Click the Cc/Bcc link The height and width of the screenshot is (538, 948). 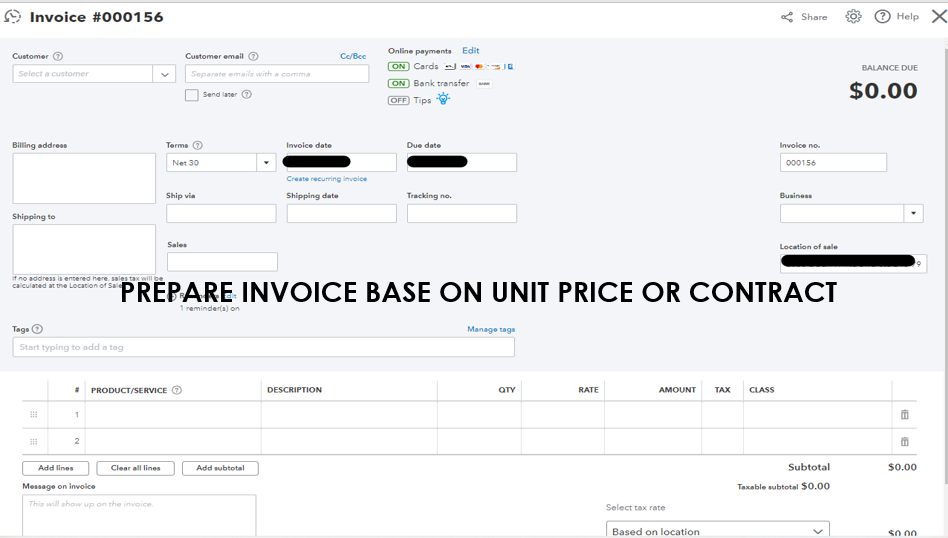[x=352, y=56]
